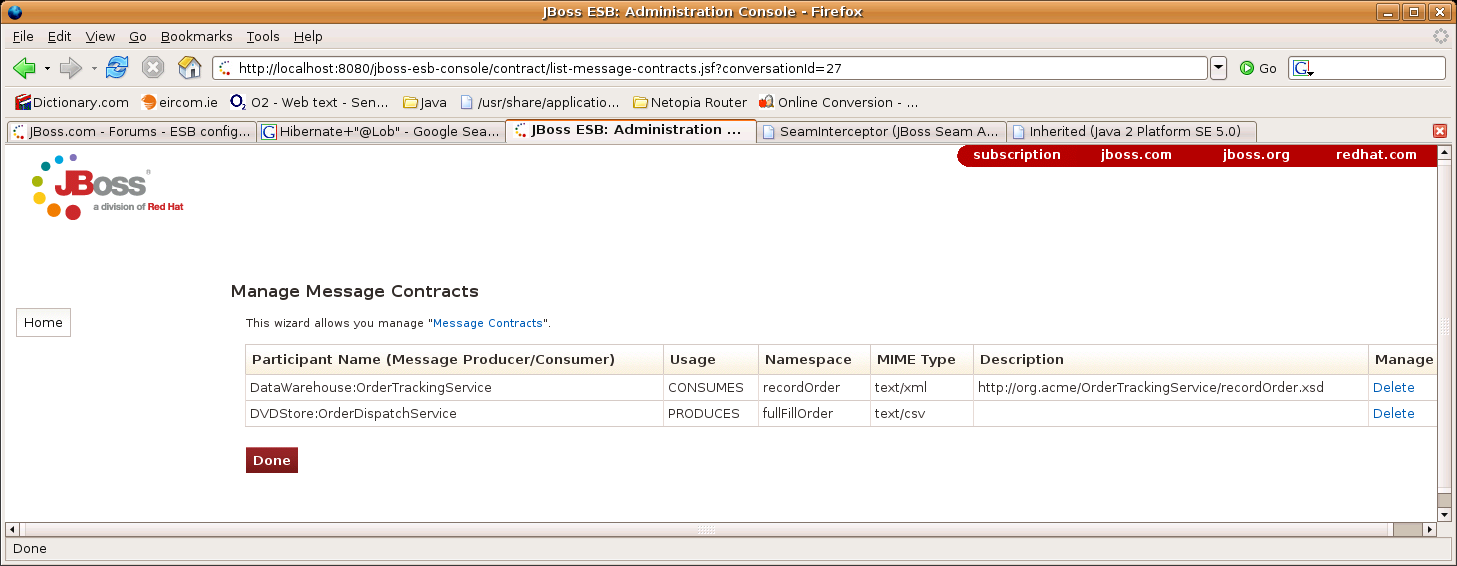This screenshot has width=1457, height=566.
Task: Open the Go menu
Action: click(138, 36)
